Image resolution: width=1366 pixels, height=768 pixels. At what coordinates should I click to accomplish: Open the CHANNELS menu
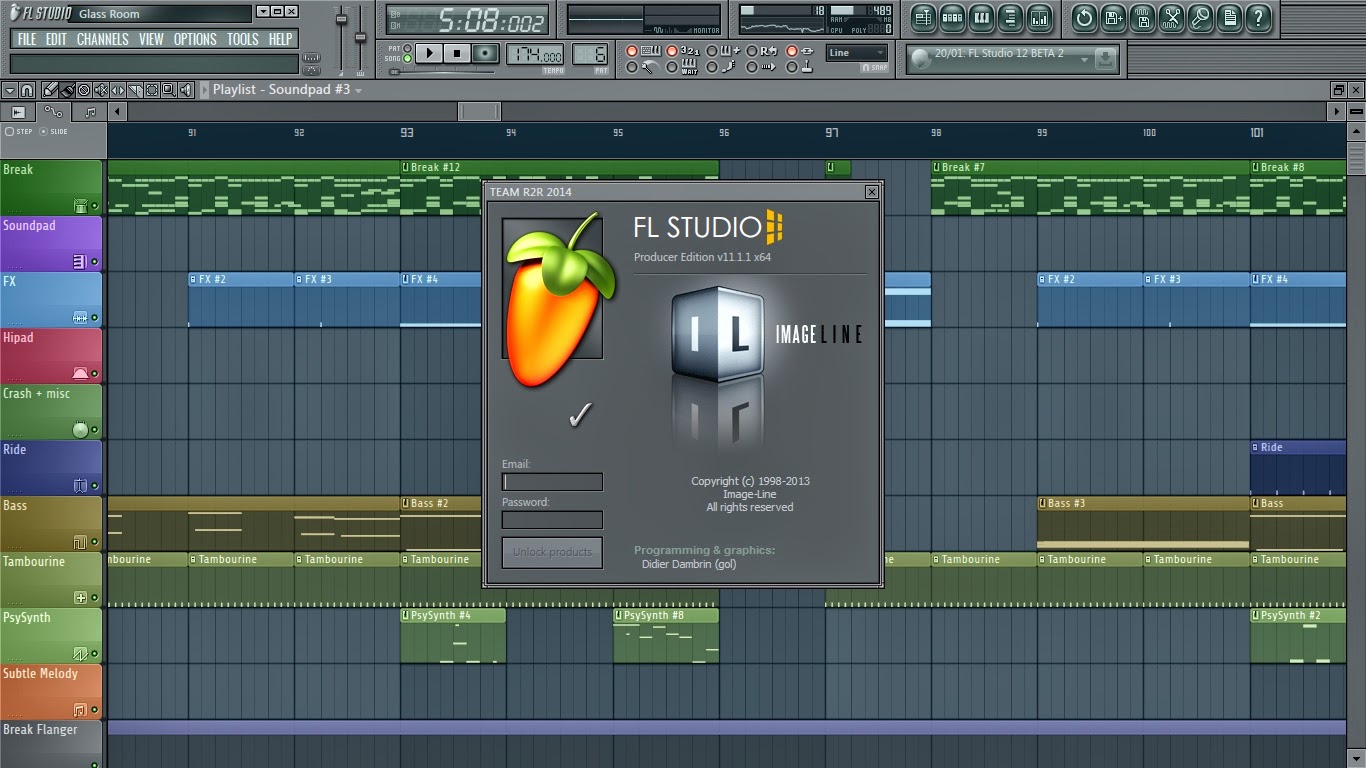(x=103, y=39)
